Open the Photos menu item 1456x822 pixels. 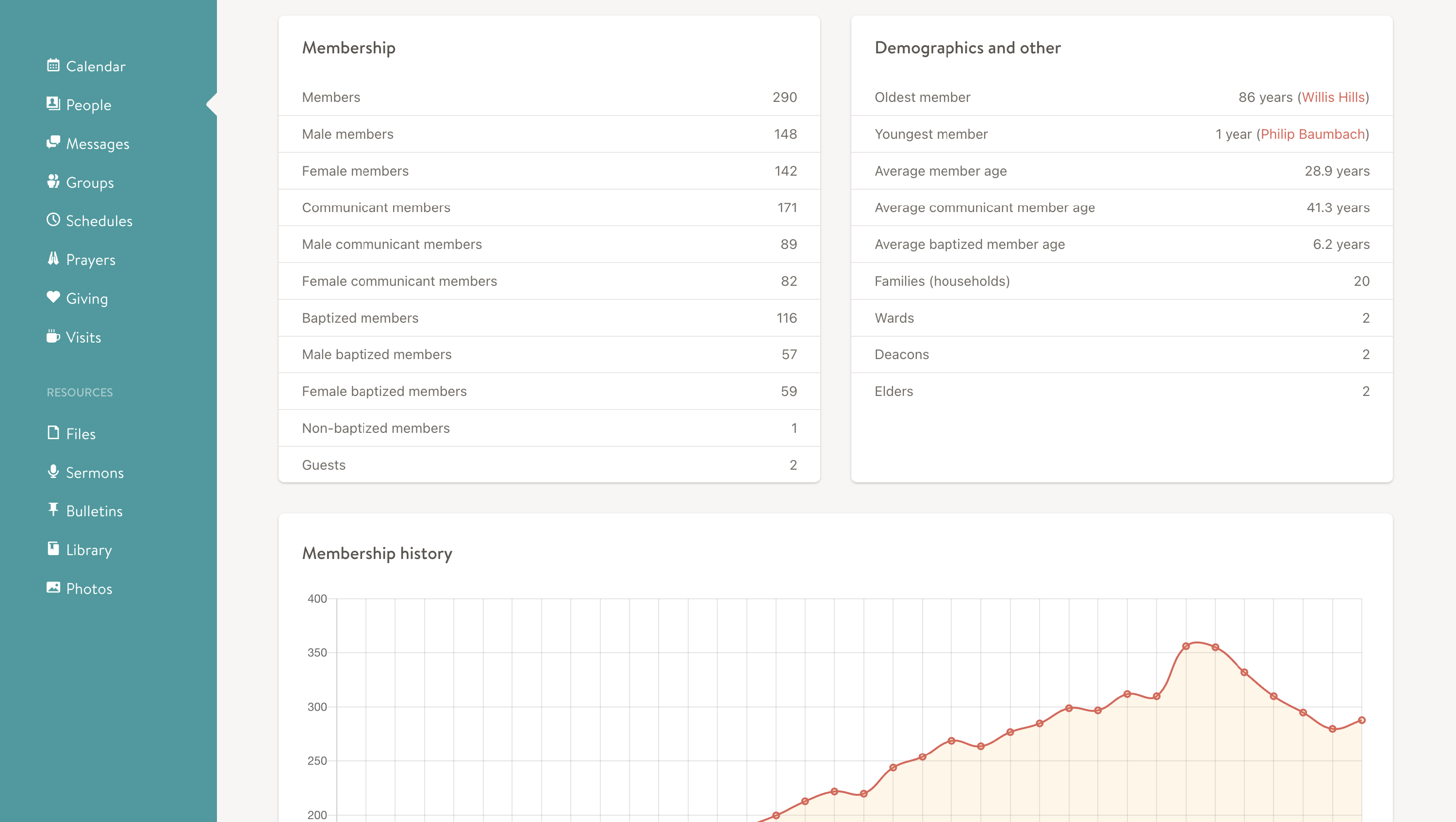89,589
